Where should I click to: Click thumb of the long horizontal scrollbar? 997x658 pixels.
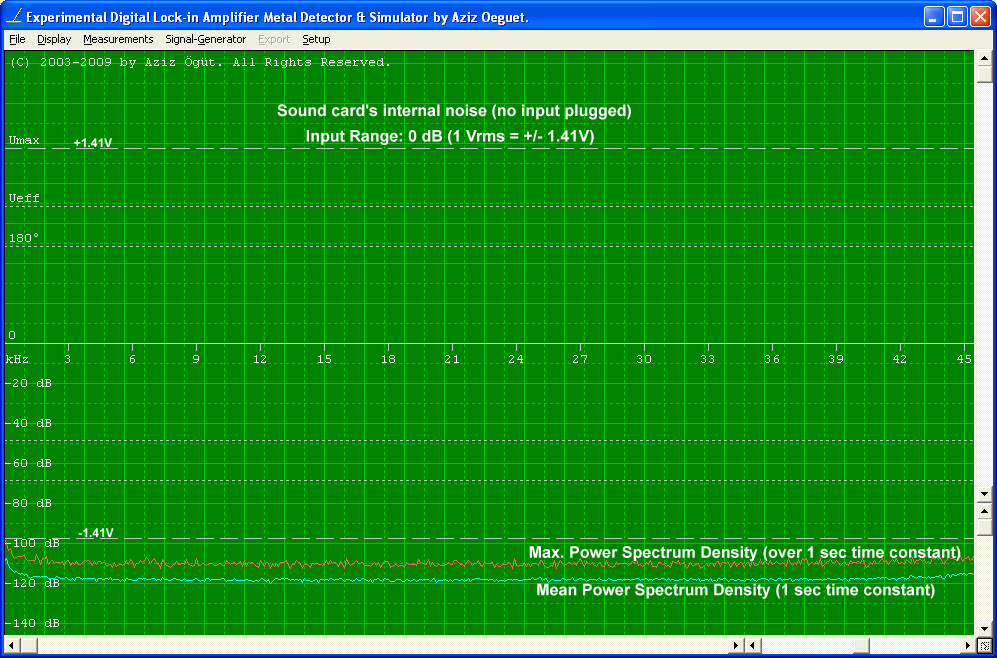pyautogui.click(x=29, y=645)
